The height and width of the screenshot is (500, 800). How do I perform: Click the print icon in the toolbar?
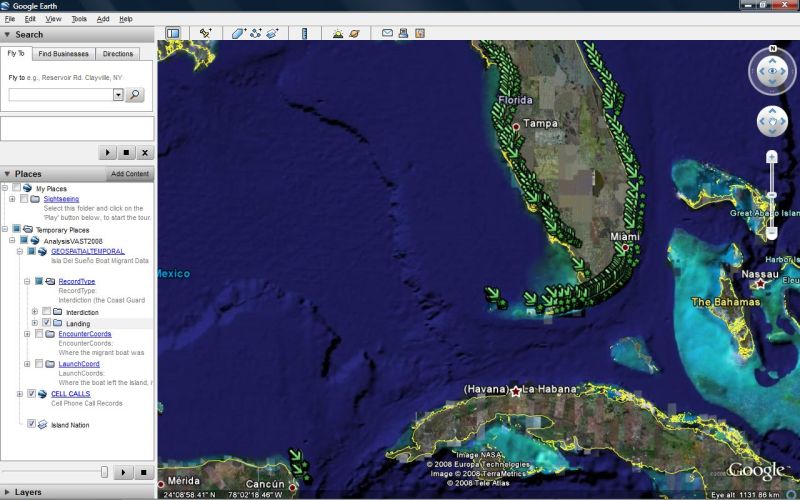point(403,33)
